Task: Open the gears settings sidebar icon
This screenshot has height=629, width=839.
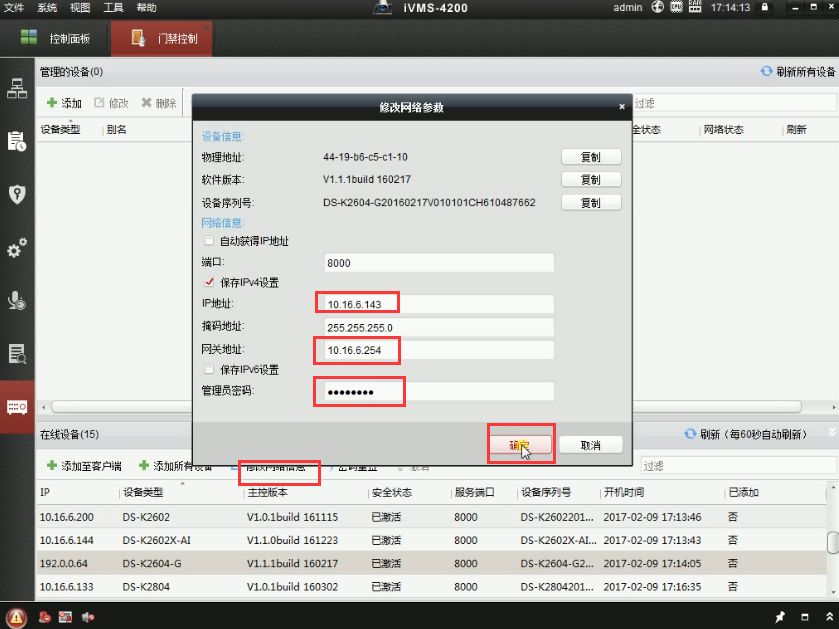Action: pos(17,248)
